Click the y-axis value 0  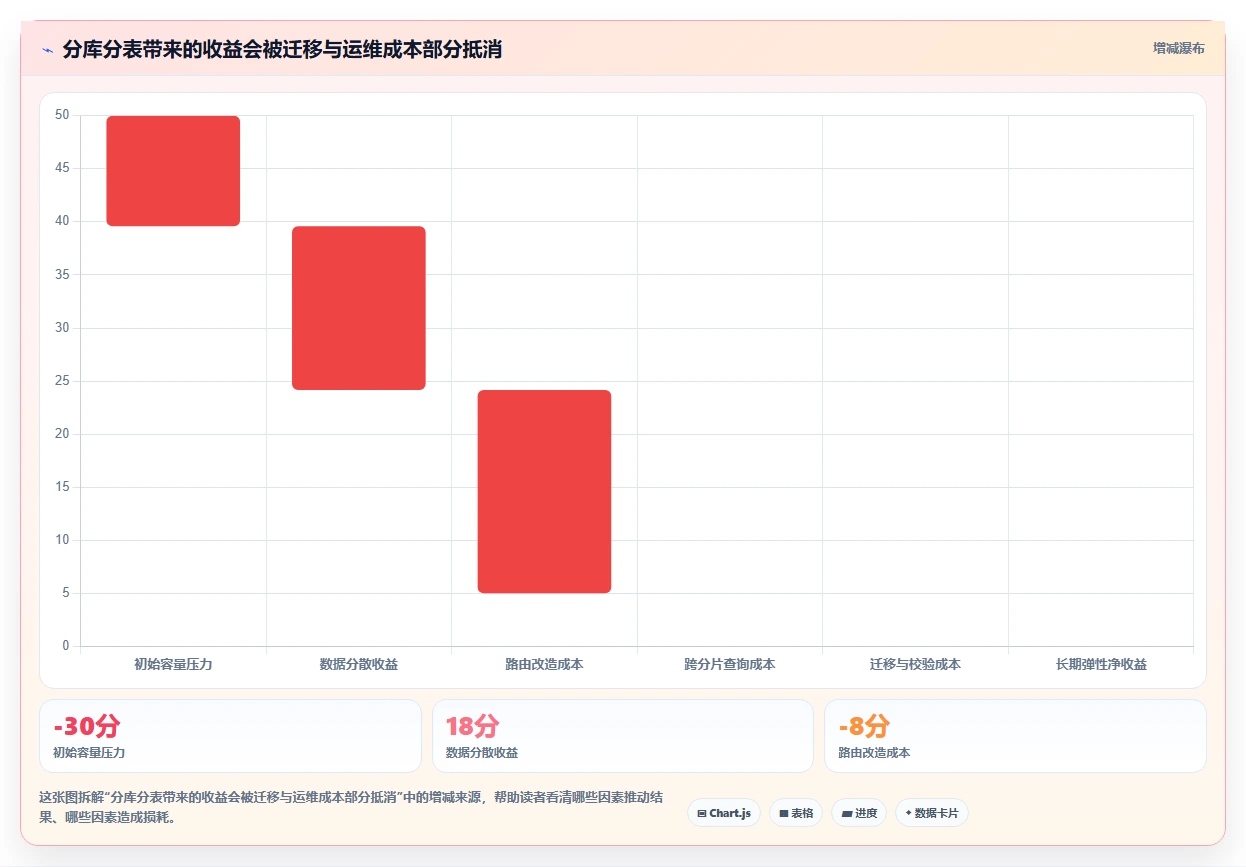(x=66, y=646)
